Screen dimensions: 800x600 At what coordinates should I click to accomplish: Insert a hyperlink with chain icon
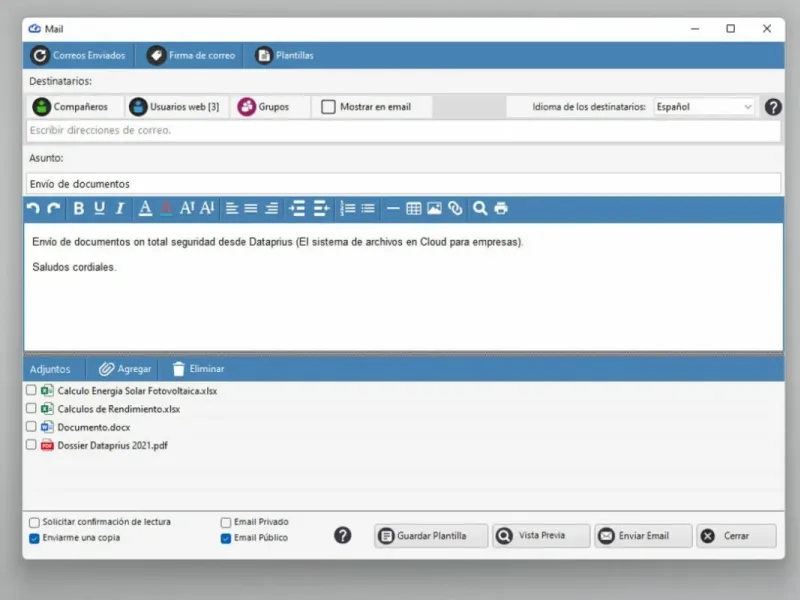tap(455, 208)
